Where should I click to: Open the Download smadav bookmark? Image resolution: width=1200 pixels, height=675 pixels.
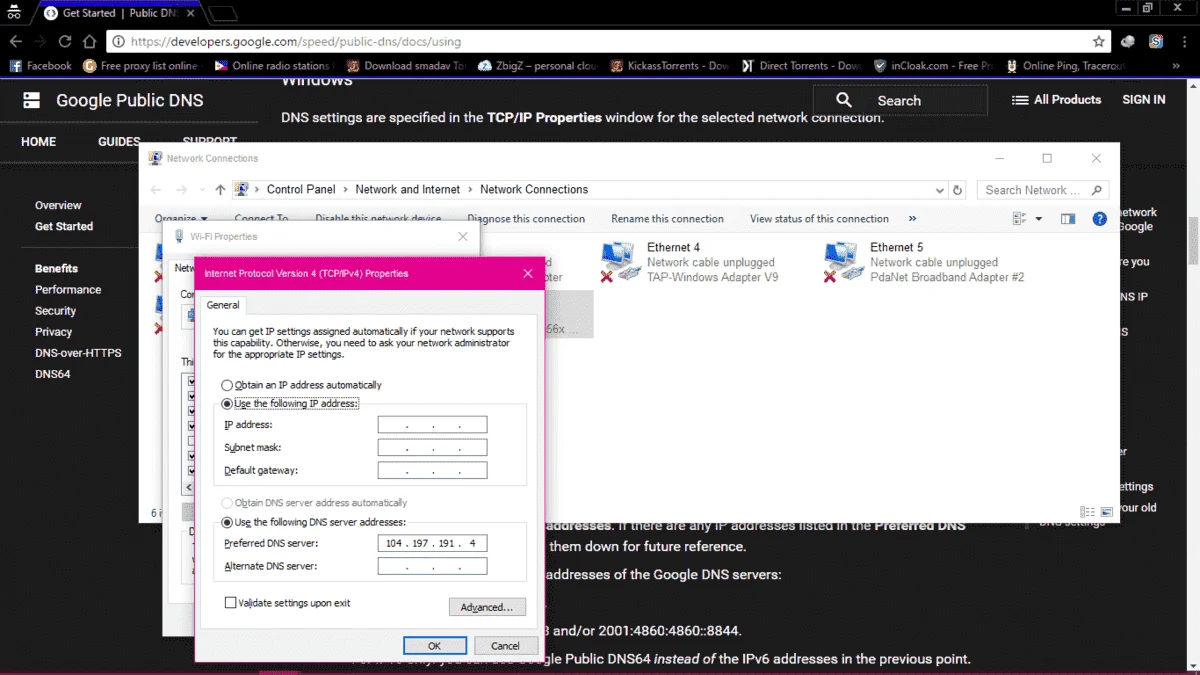pos(405,66)
